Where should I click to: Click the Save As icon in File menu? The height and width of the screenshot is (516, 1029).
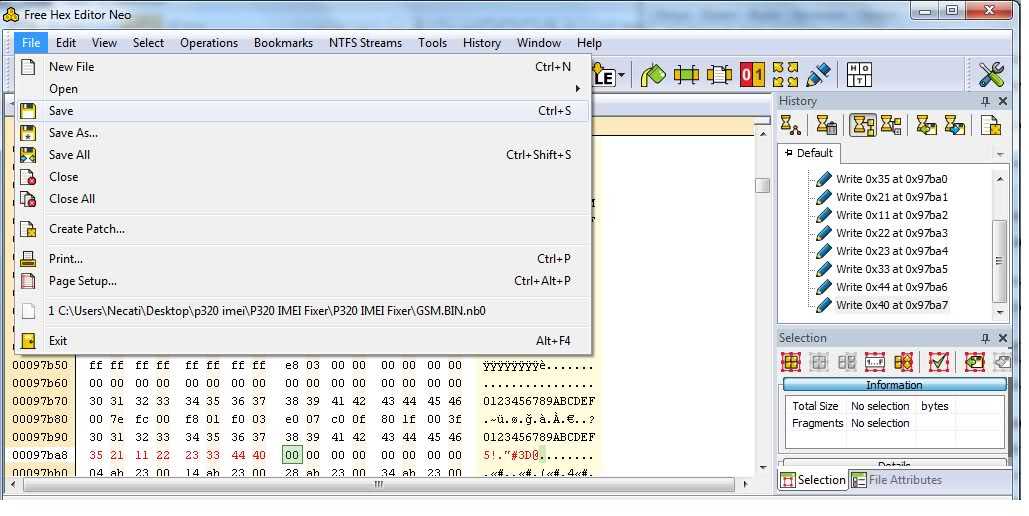click(x=28, y=133)
